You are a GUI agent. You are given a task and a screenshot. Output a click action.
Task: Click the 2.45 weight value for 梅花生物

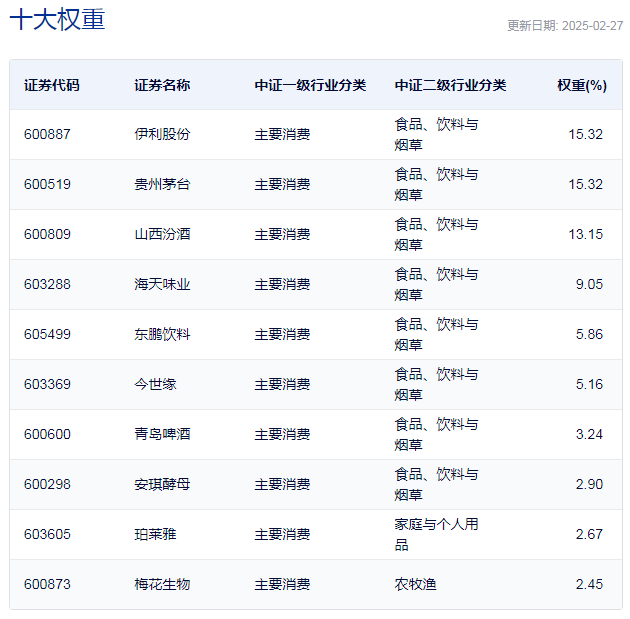(589, 584)
